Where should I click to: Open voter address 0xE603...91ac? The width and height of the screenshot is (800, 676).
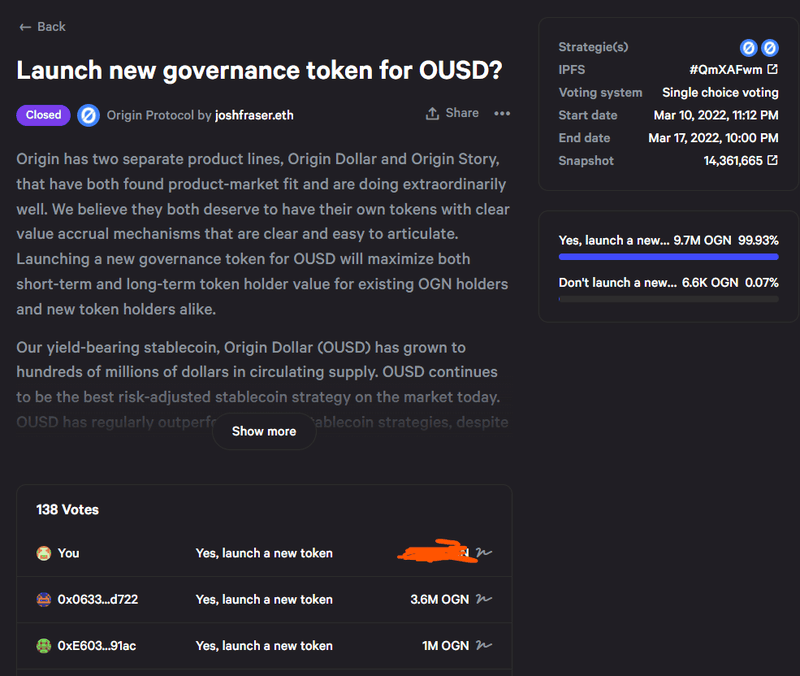click(97, 646)
